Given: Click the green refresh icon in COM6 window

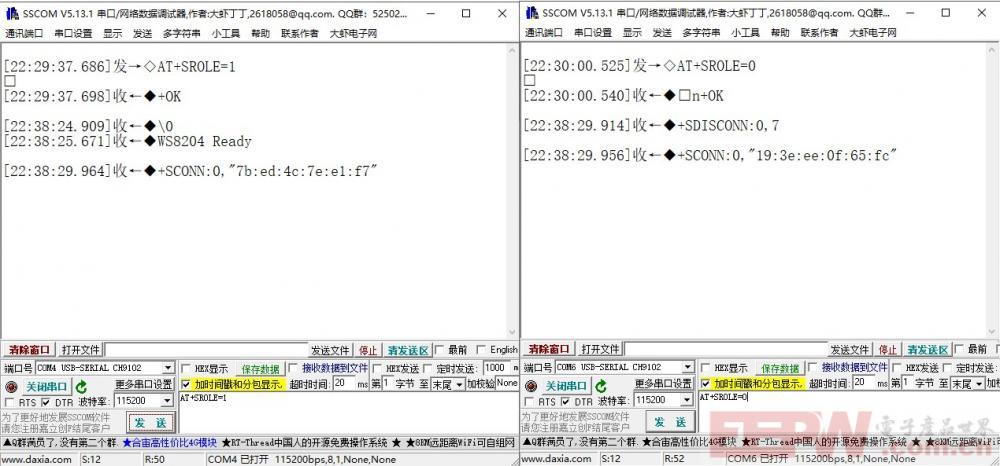Looking at the screenshot, I should pyautogui.click(x=601, y=387).
